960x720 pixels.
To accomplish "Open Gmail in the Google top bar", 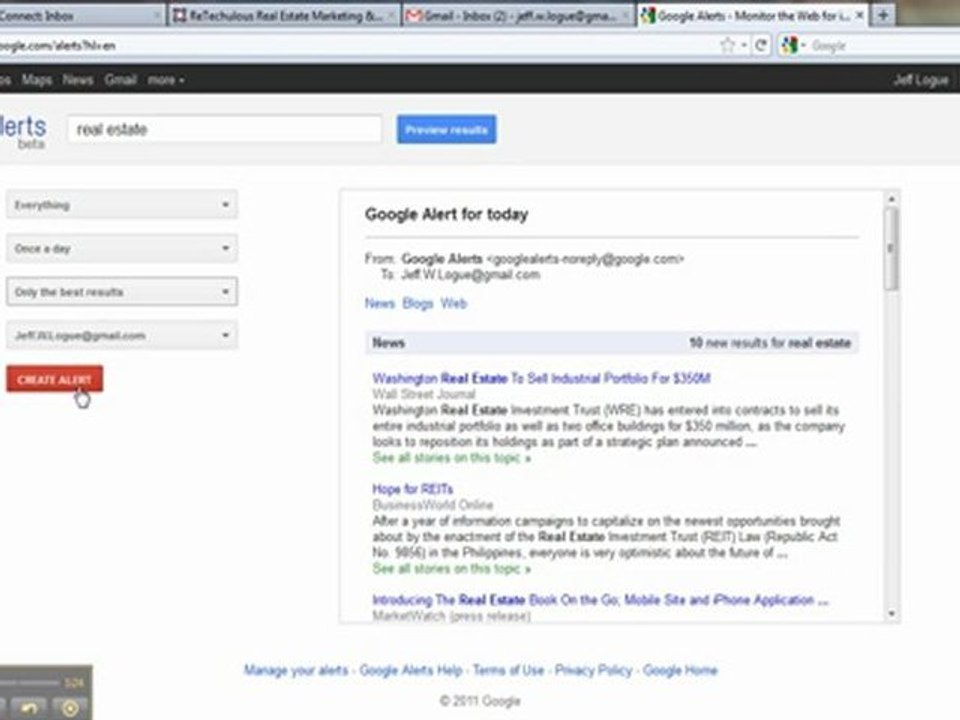I will pyautogui.click(x=120, y=80).
